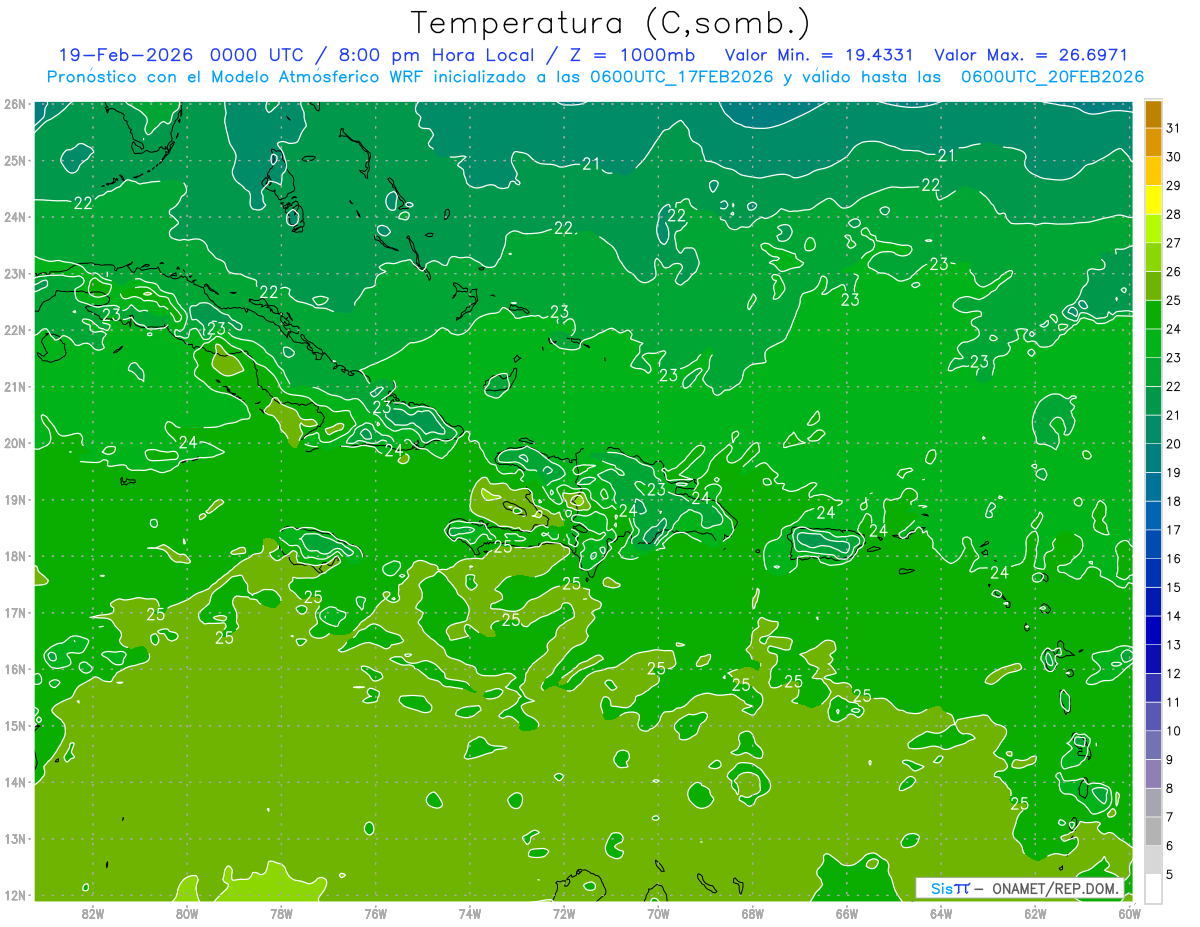Select the gray swatch between 6 and 7
Screen dimensions: 1200x927
[1154, 831]
